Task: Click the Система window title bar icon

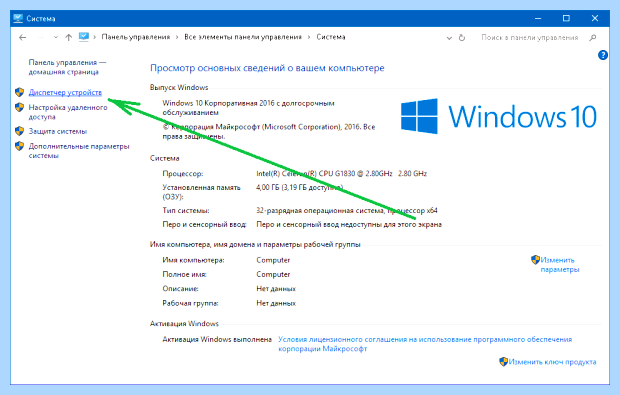Action: (x=18, y=18)
